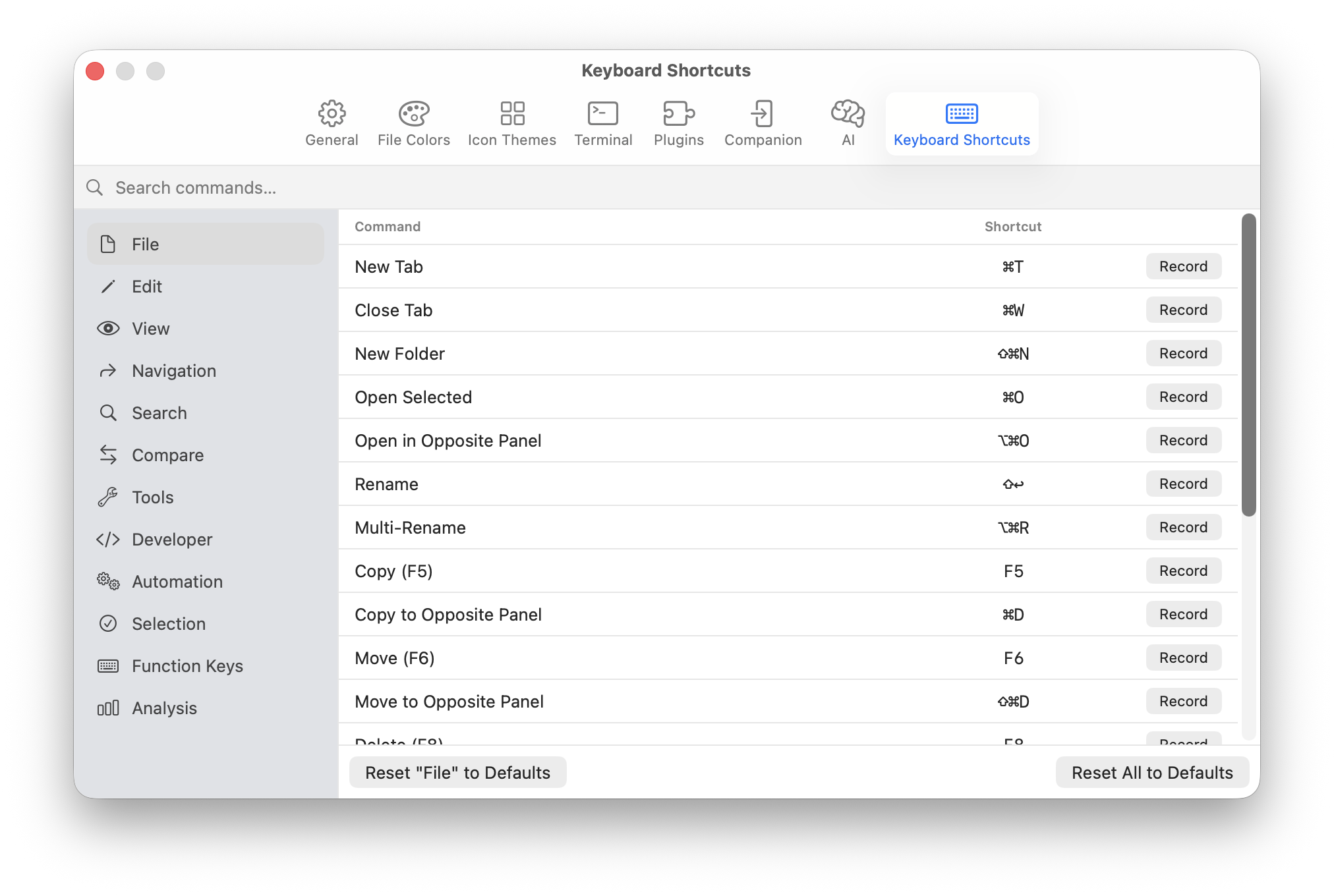Viewport: 1334px width, 896px height.
Task: Open the AI settings panel
Action: click(x=847, y=122)
